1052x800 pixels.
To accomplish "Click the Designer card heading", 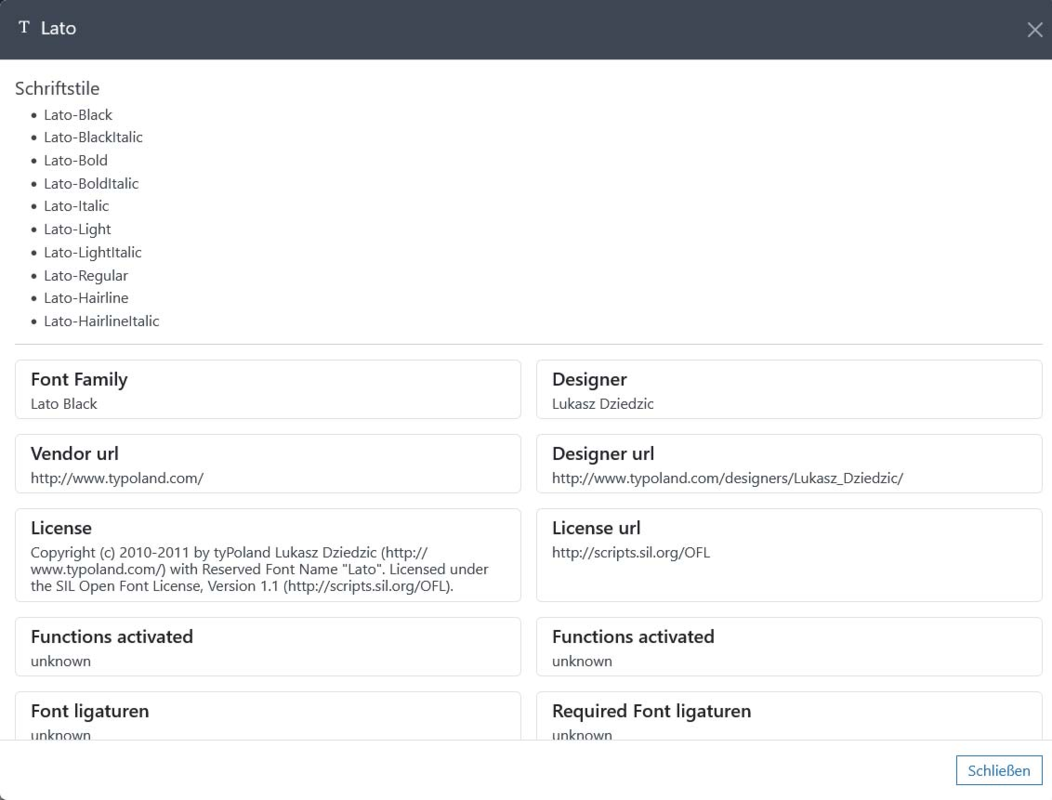I will click(x=589, y=380).
